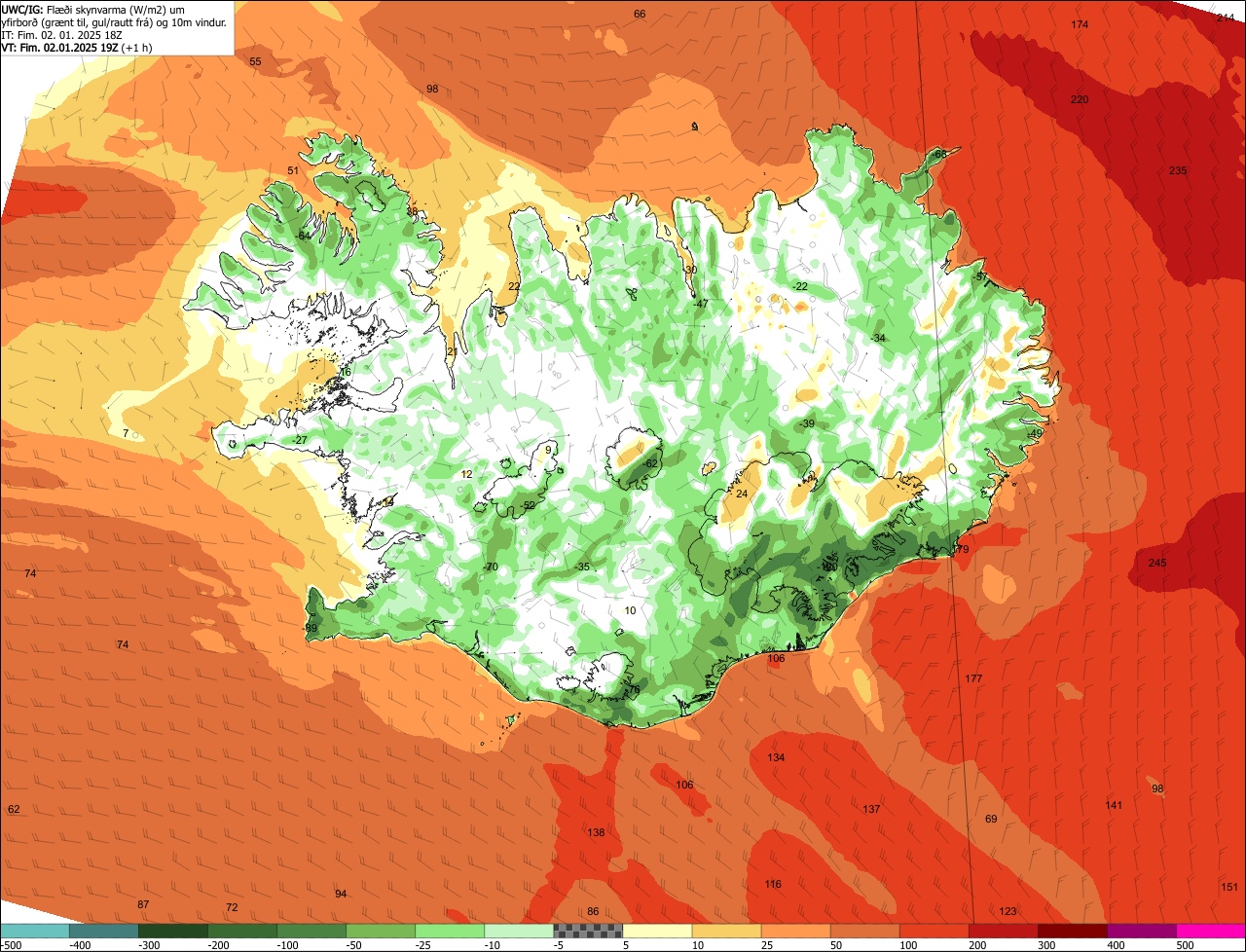Click the map value 179 on the southeast coast
The height and width of the screenshot is (952, 1246).
pyautogui.click(x=961, y=549)
